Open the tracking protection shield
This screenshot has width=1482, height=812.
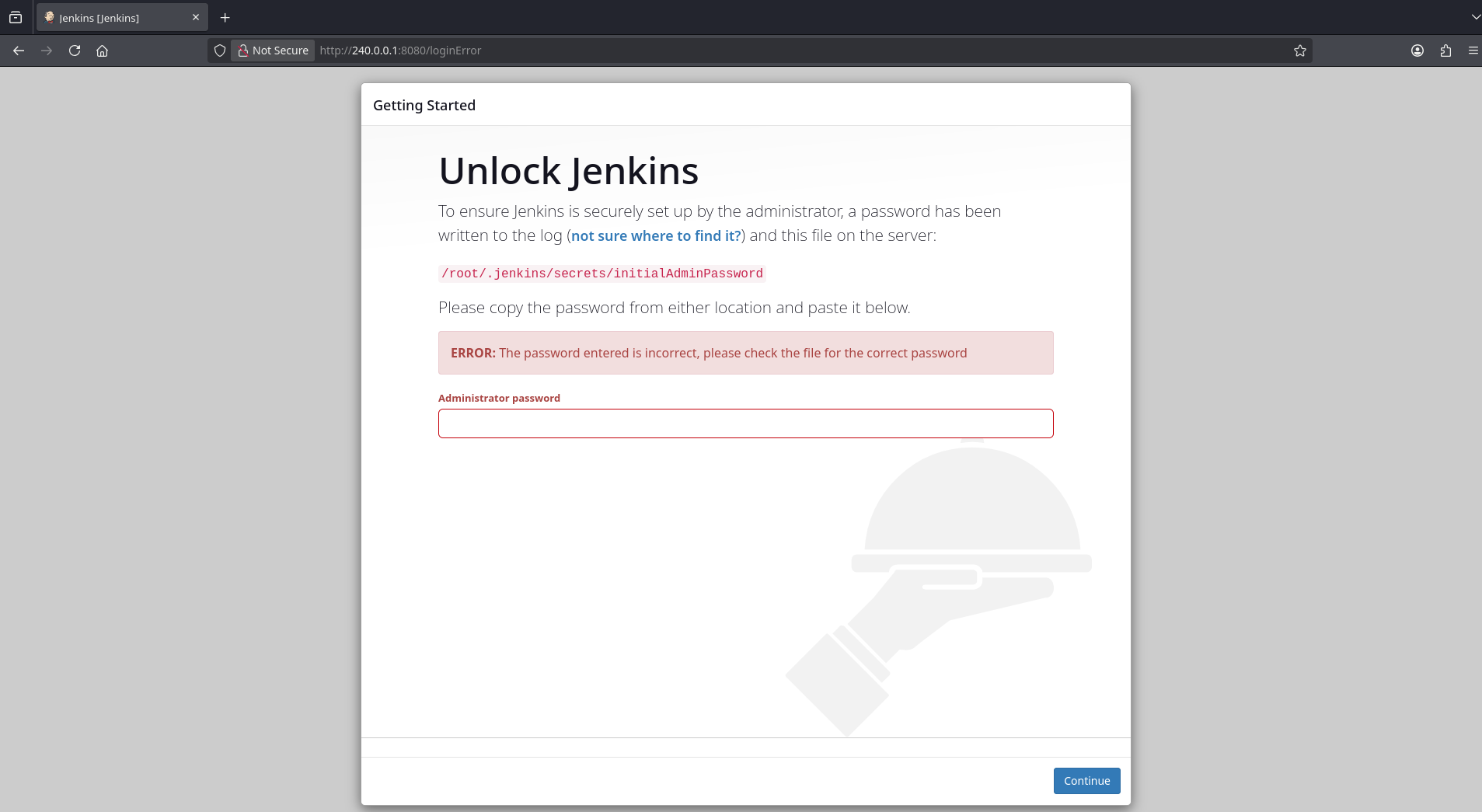coord(220,51)
